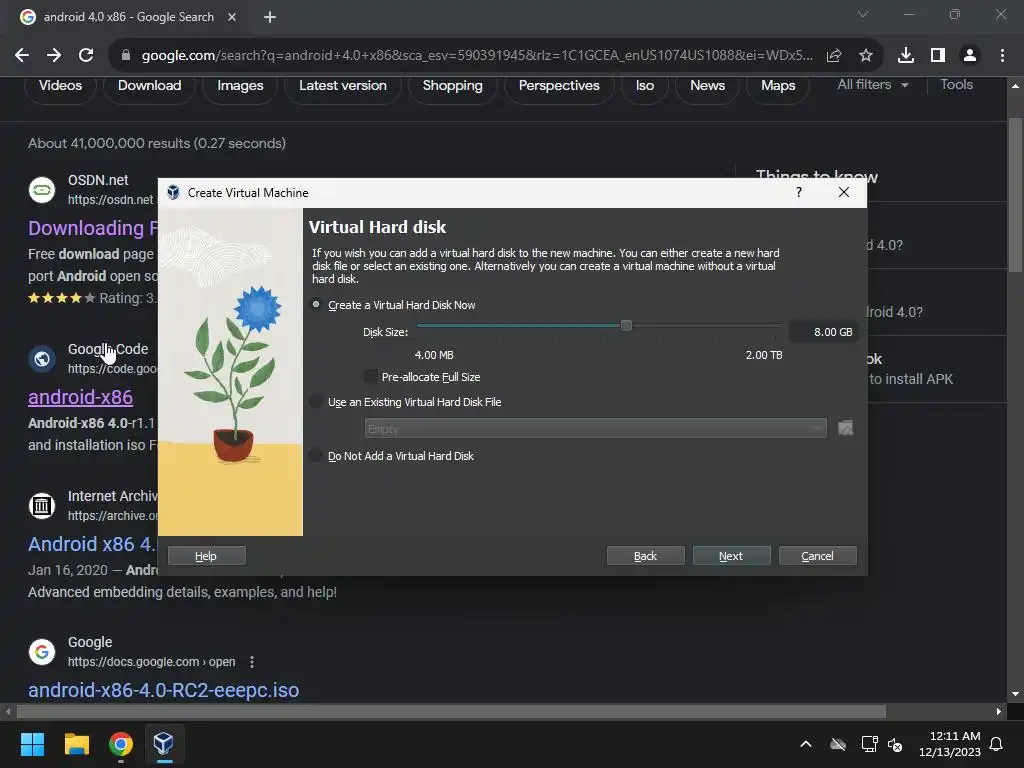Open Chrome profile icon

pyautogui.click(x=970, y=56)
